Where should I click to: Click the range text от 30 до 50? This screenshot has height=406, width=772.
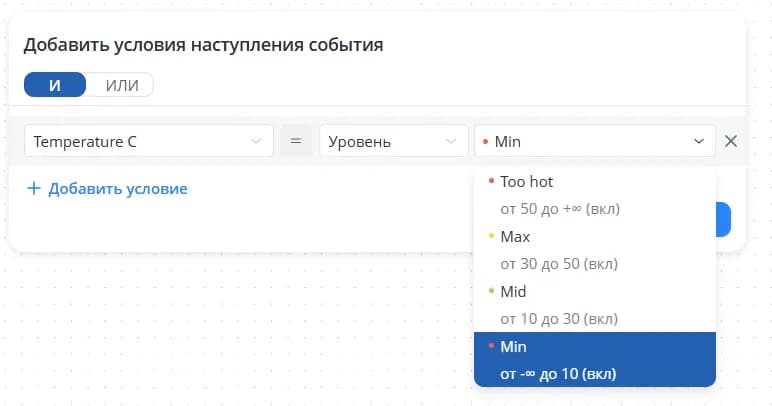[x=559, y=264]
